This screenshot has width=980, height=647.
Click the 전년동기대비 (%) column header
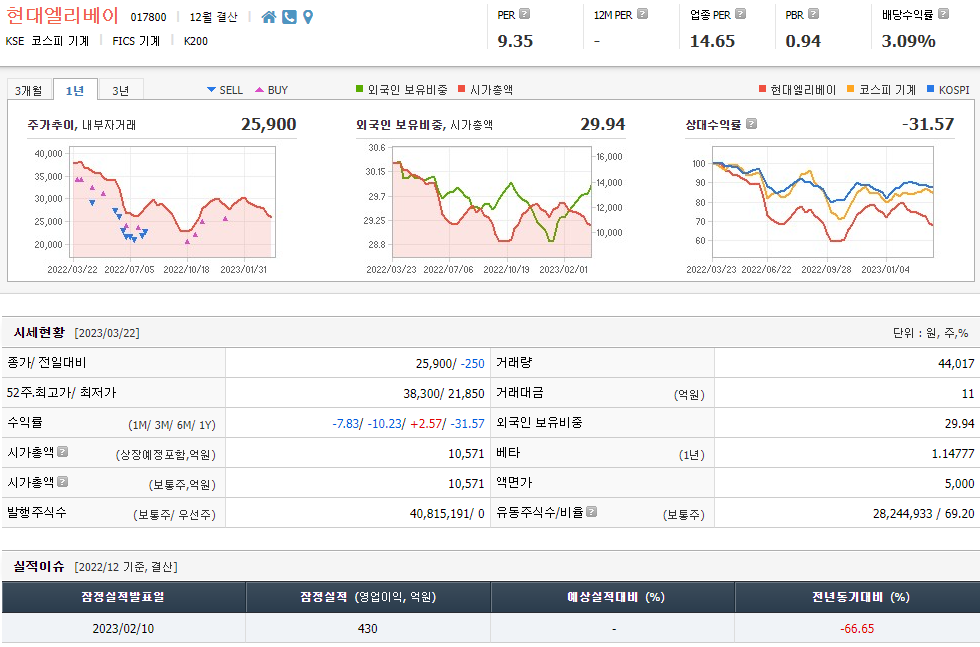tap(860, 597)
